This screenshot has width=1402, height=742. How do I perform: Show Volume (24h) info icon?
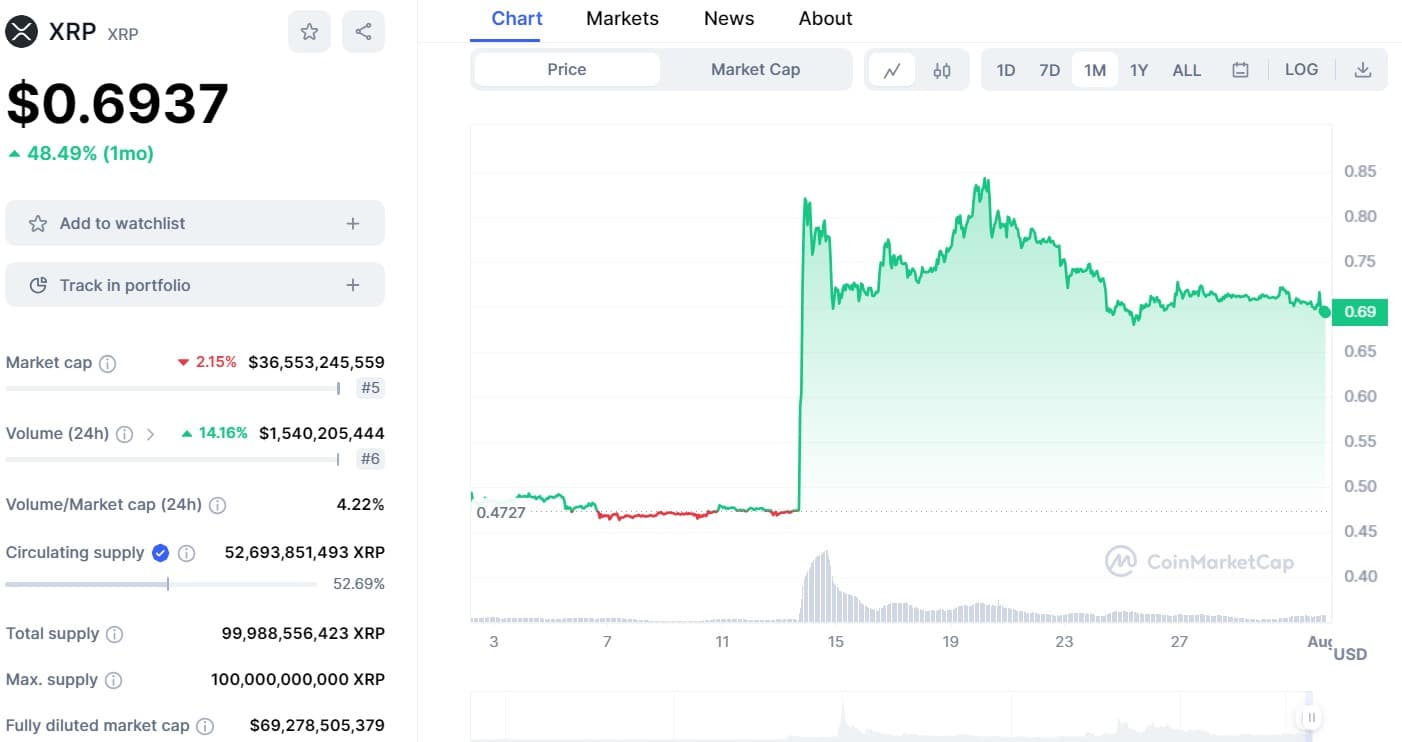[x=124, y=434]
